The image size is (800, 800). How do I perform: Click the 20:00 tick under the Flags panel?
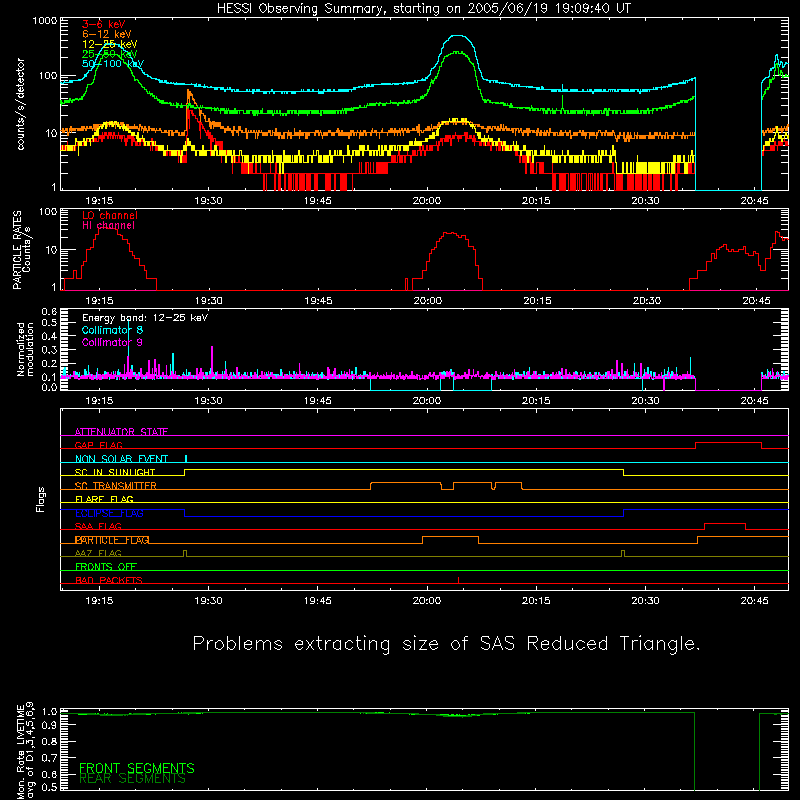click(427, 601)
